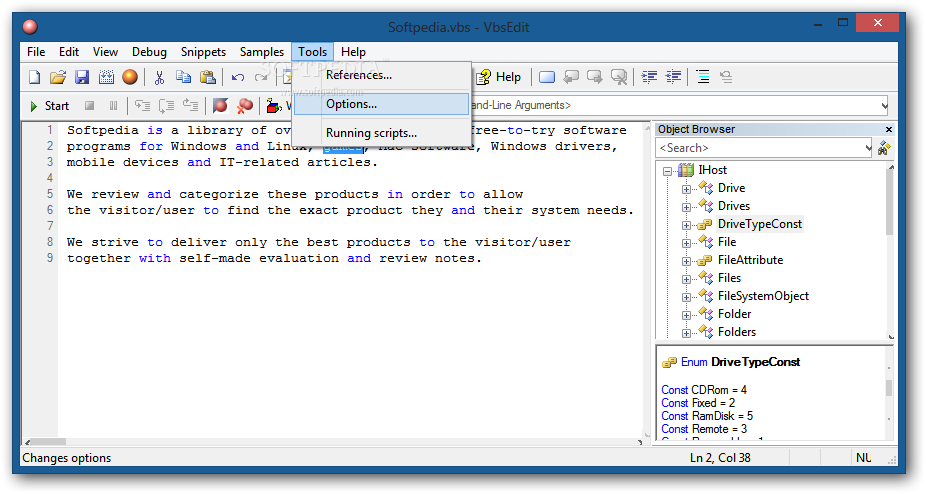926x494 pixels.
Task: Expand the FileAttribute node
Action: tap(686, 262)
